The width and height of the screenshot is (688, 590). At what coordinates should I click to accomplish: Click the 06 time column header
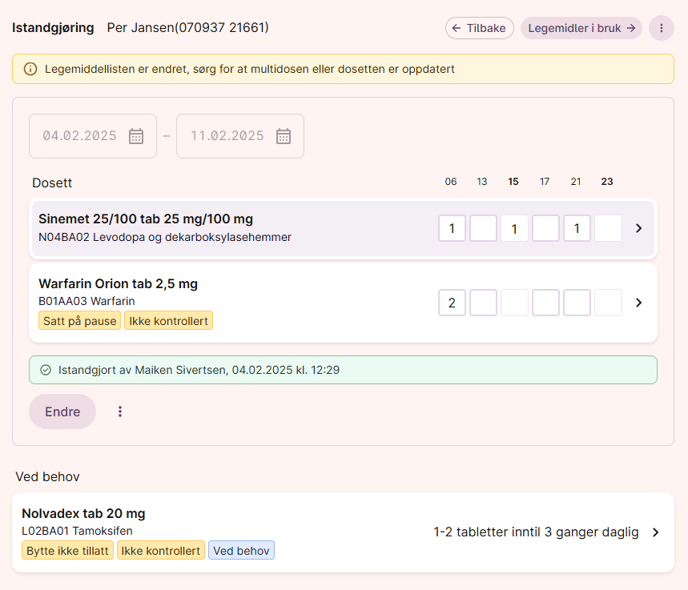(x=451, y=182)
